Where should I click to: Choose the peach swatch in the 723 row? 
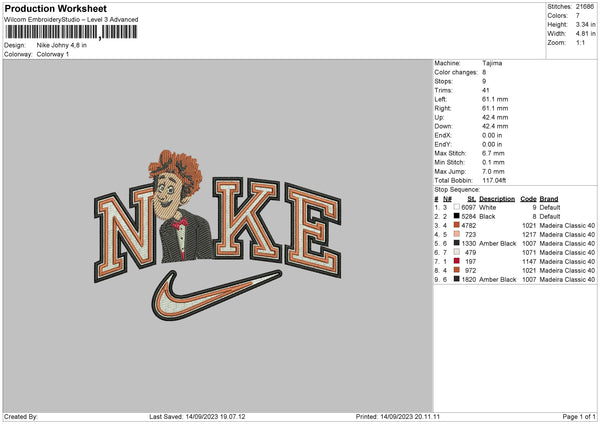tap(456, 234)
